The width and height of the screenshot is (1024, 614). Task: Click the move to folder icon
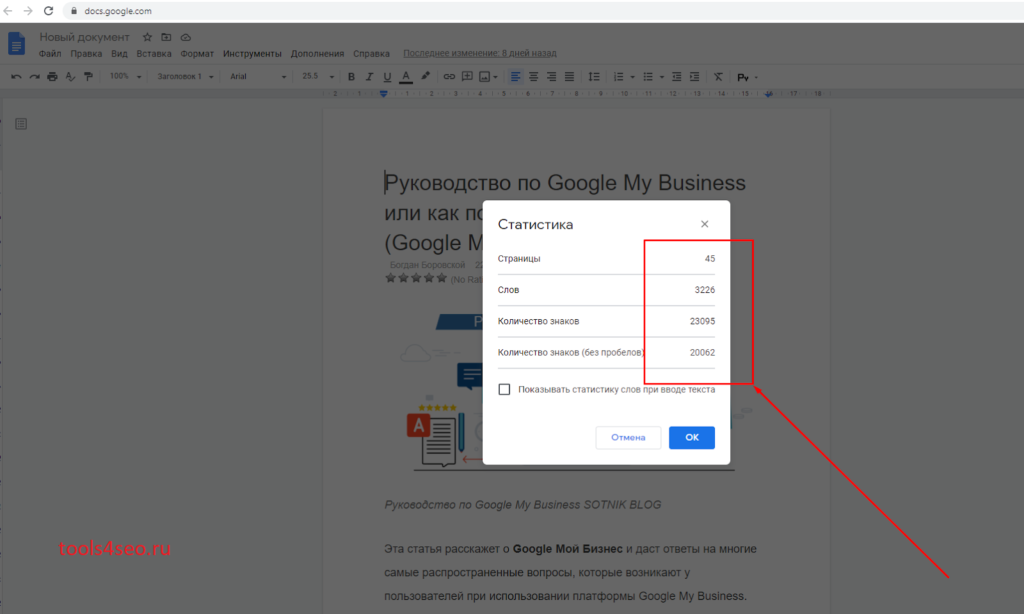(x=167, y=37)
